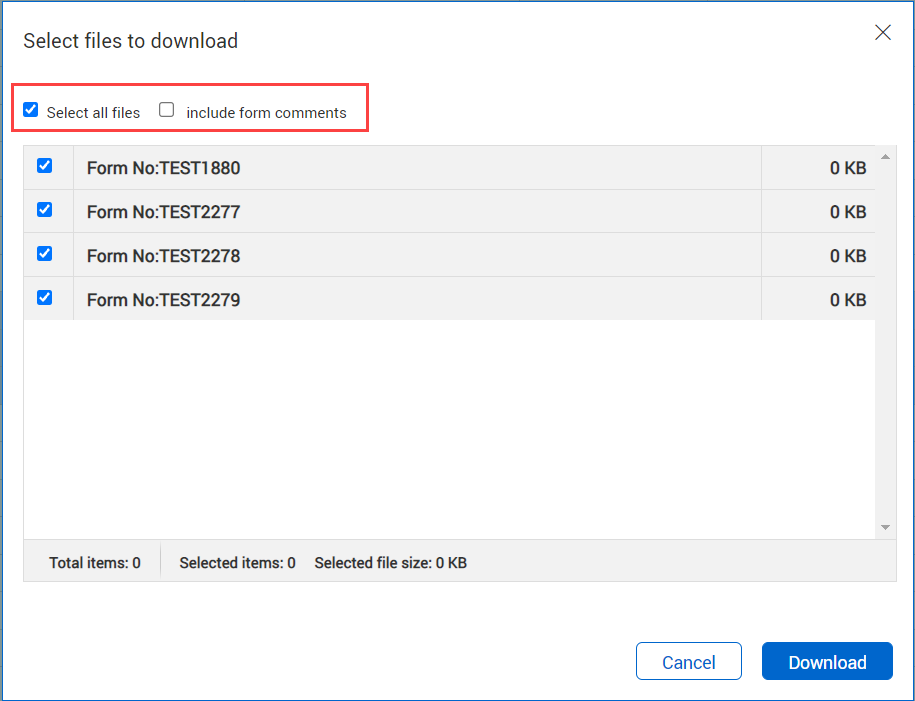Click the 0 KB size of TEST1880
Image resolution: width=915 pixels, height=701 pixels.
point(847,168)
